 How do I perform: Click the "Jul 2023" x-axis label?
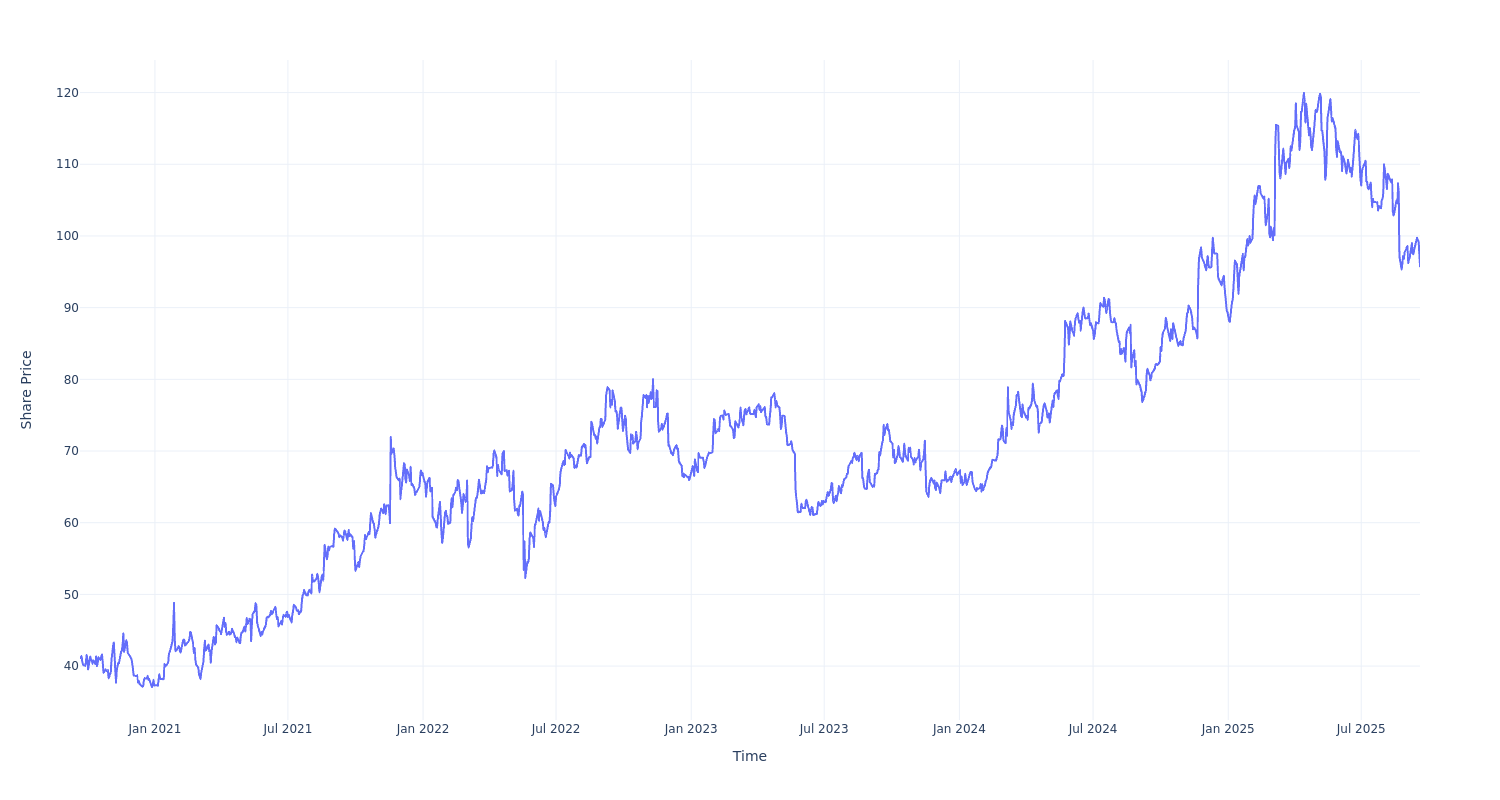click(824, 729)
